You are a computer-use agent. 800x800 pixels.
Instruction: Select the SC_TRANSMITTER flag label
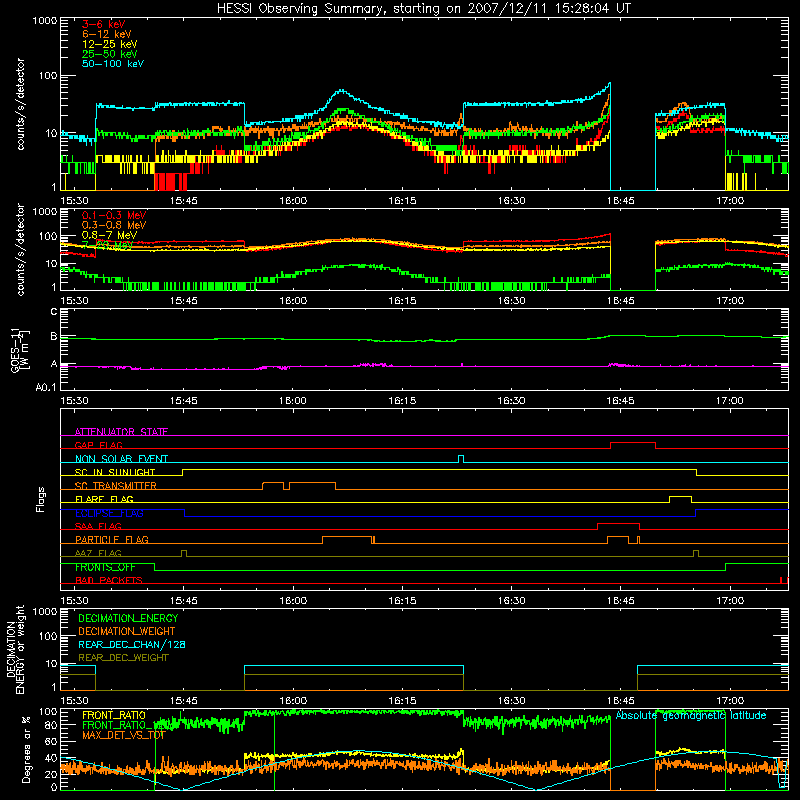click(x=116, y=486)
